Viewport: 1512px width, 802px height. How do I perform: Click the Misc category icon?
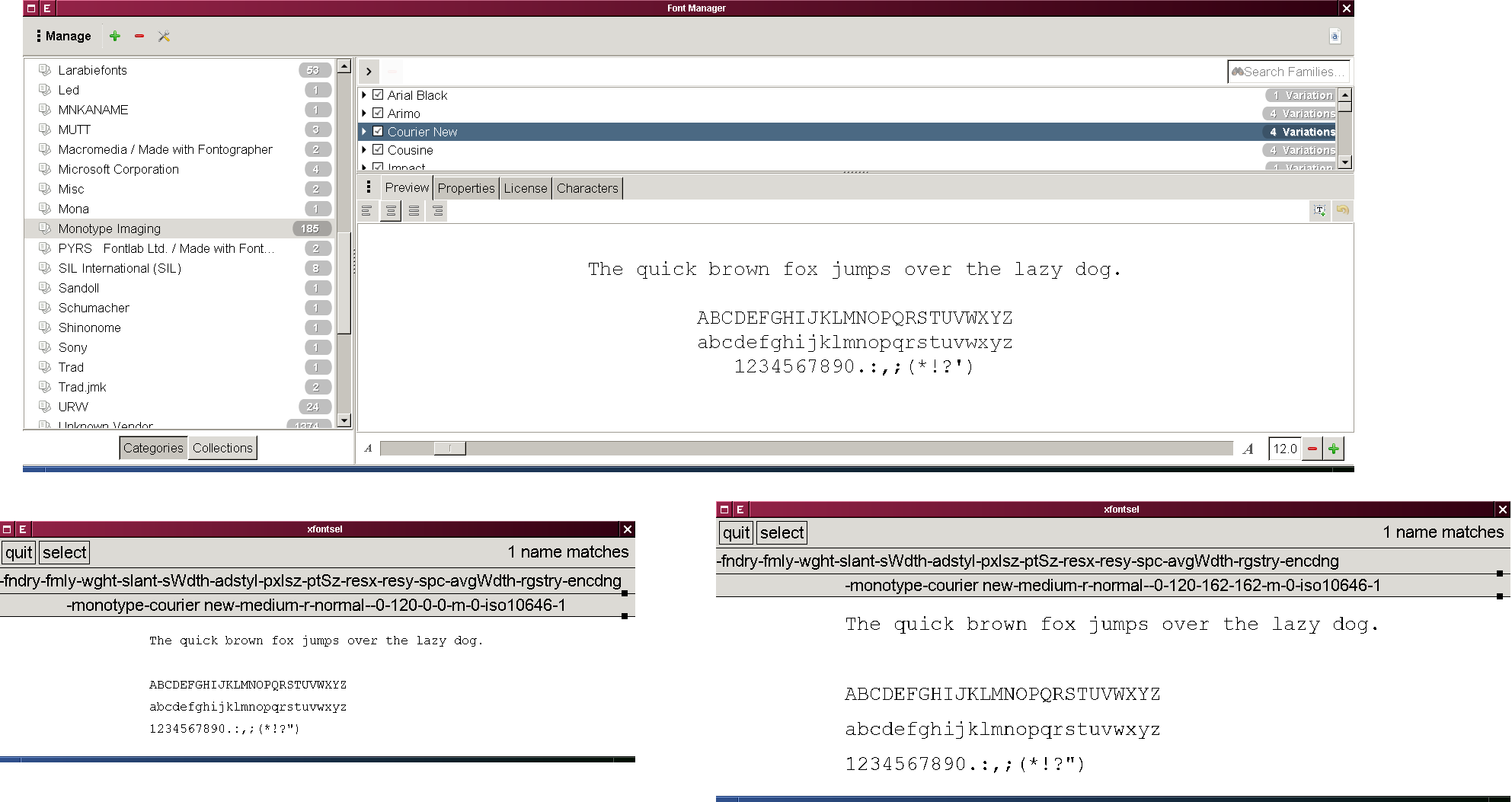click(45, 189)
